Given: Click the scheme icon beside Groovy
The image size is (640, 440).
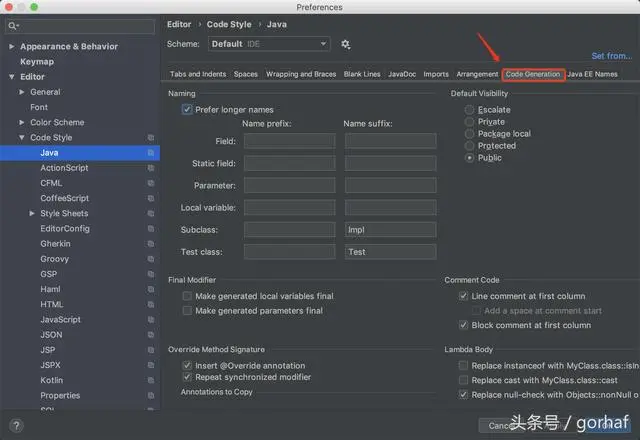Looking at the screenshot, I should [x=151, y=259].
